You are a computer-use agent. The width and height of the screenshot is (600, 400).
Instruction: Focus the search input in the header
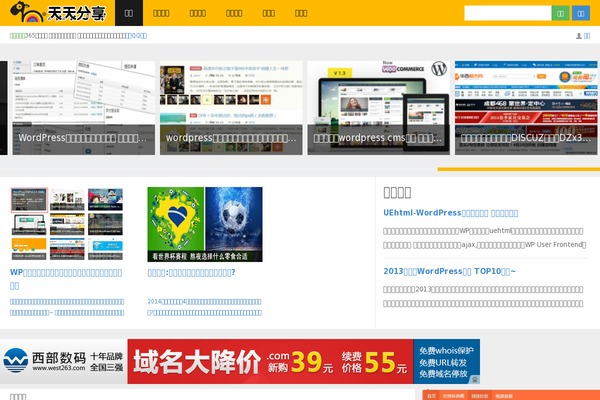[x=507, y=13]
